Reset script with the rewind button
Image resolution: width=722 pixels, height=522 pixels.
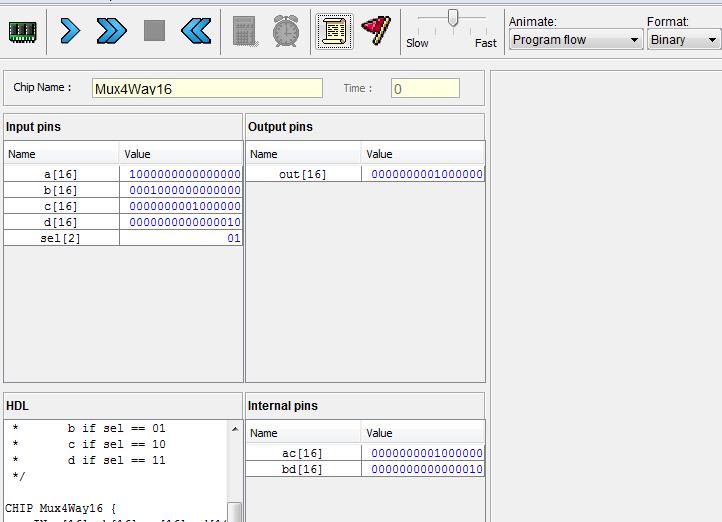(x=196, y=32)
